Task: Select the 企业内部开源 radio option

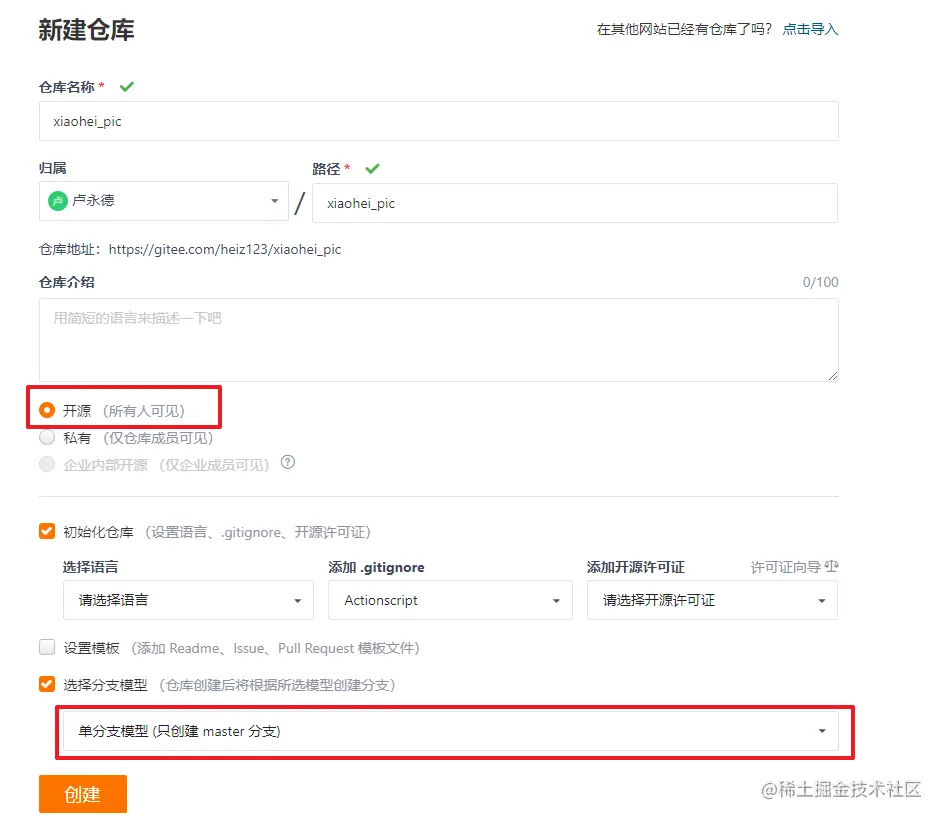Action: click(x=47, y=464)
